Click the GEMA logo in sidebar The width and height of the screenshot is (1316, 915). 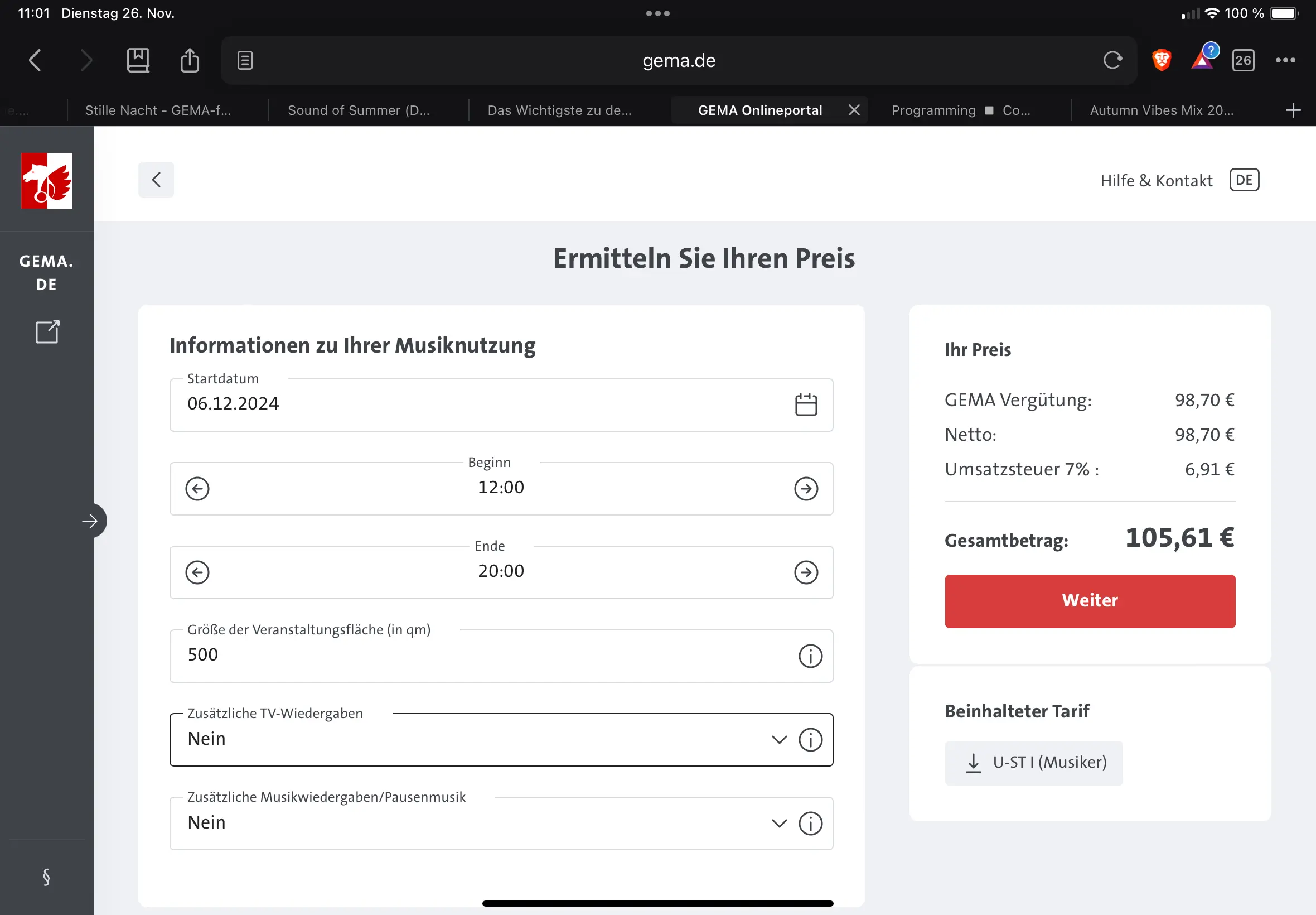point(47,181)
